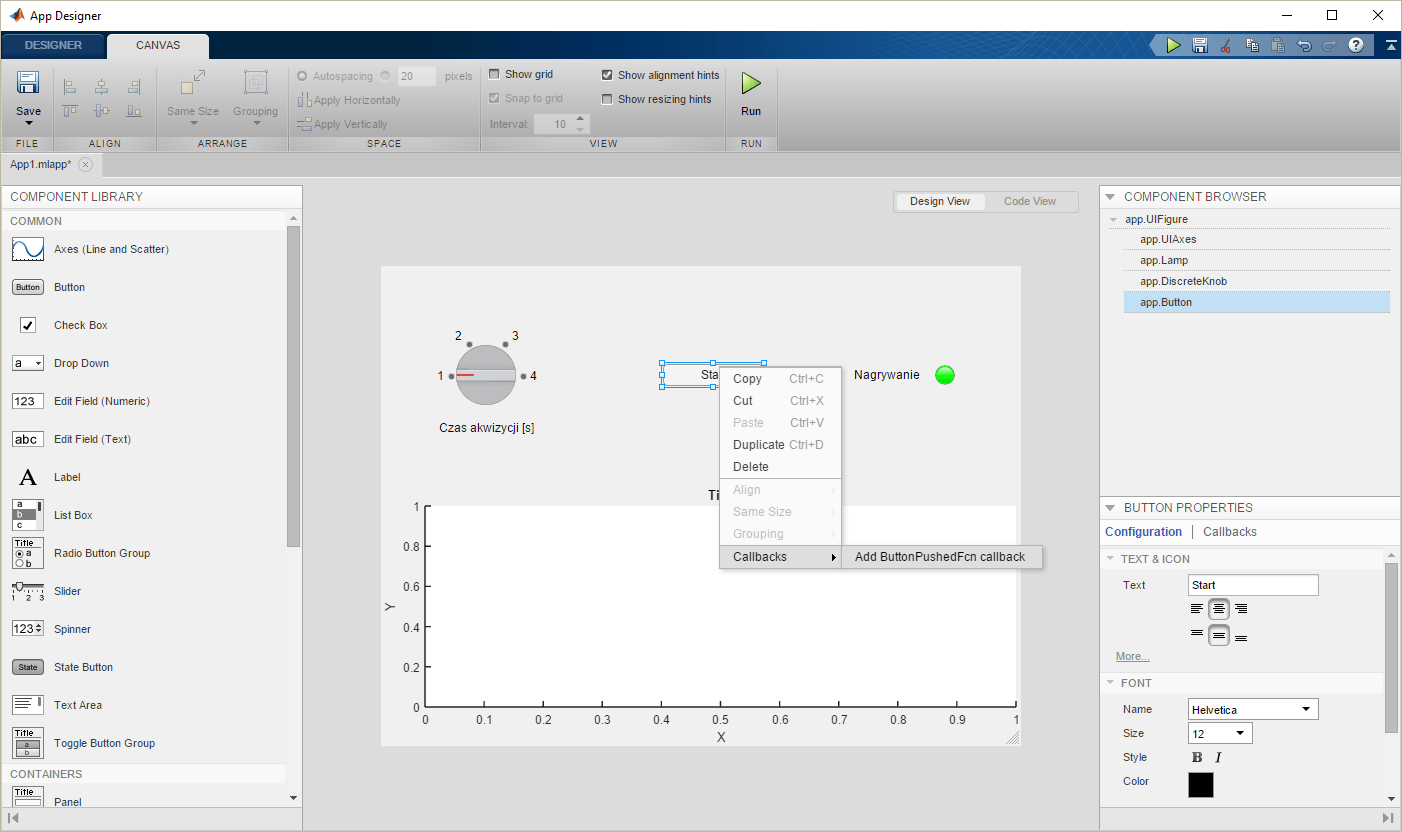
Task: Pick the Slider component in the Component Library
Action: point(67,591)
